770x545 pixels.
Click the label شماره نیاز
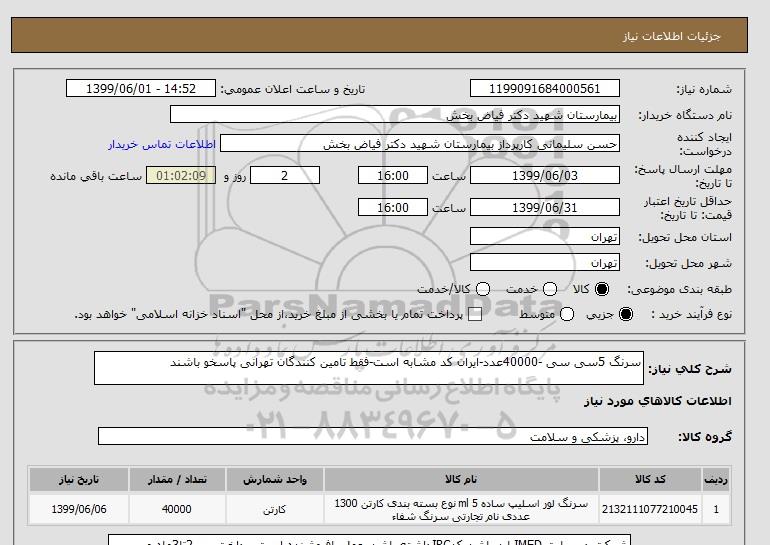(x=704, y=89)
